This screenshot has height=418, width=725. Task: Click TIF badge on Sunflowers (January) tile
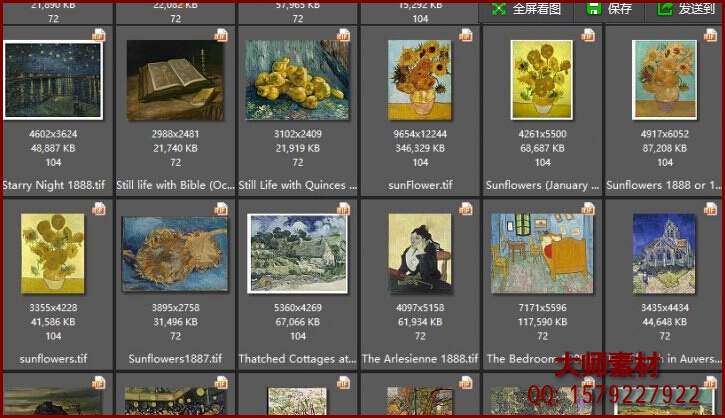pos(587,36)
